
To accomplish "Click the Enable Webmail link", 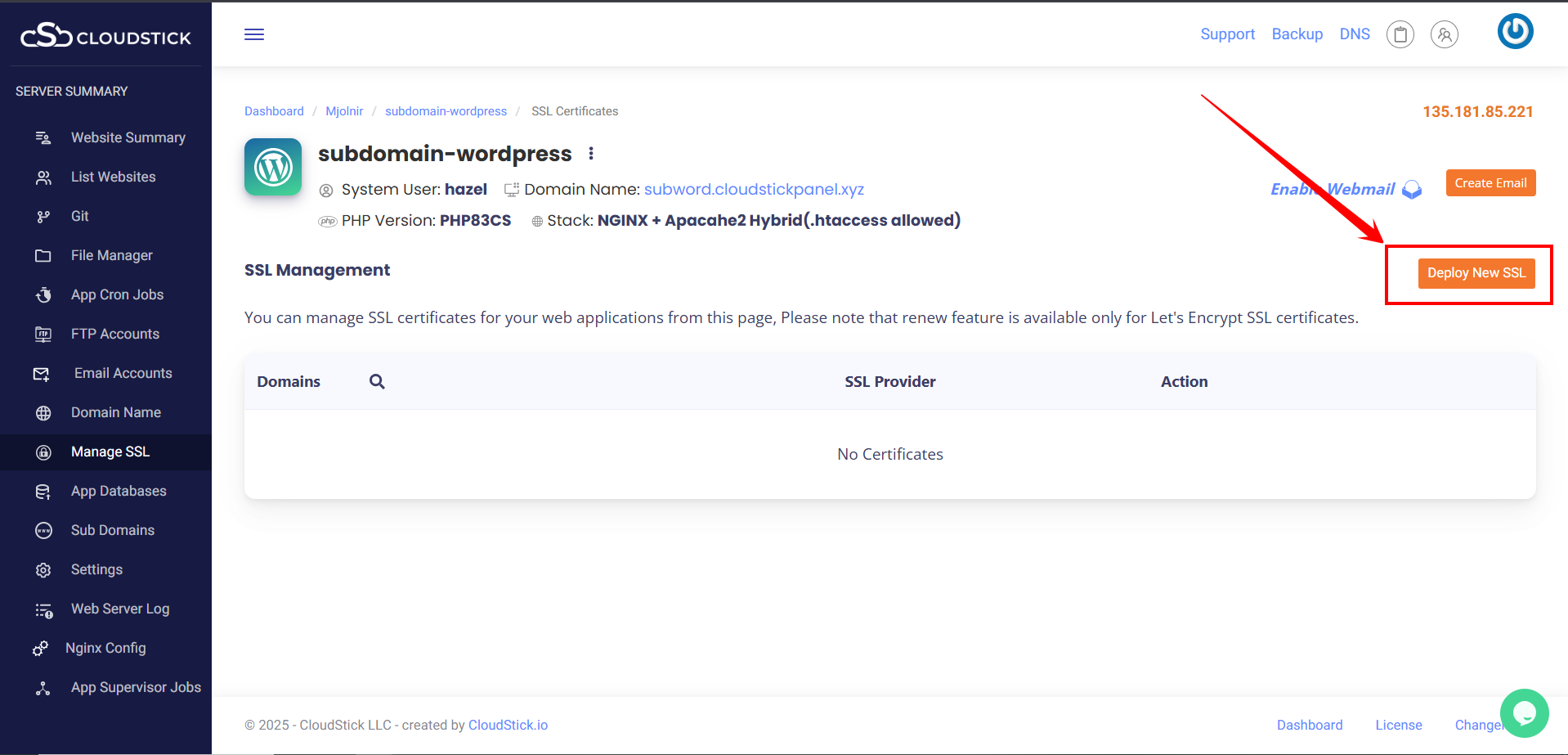I will click(x=1333, y=190).
